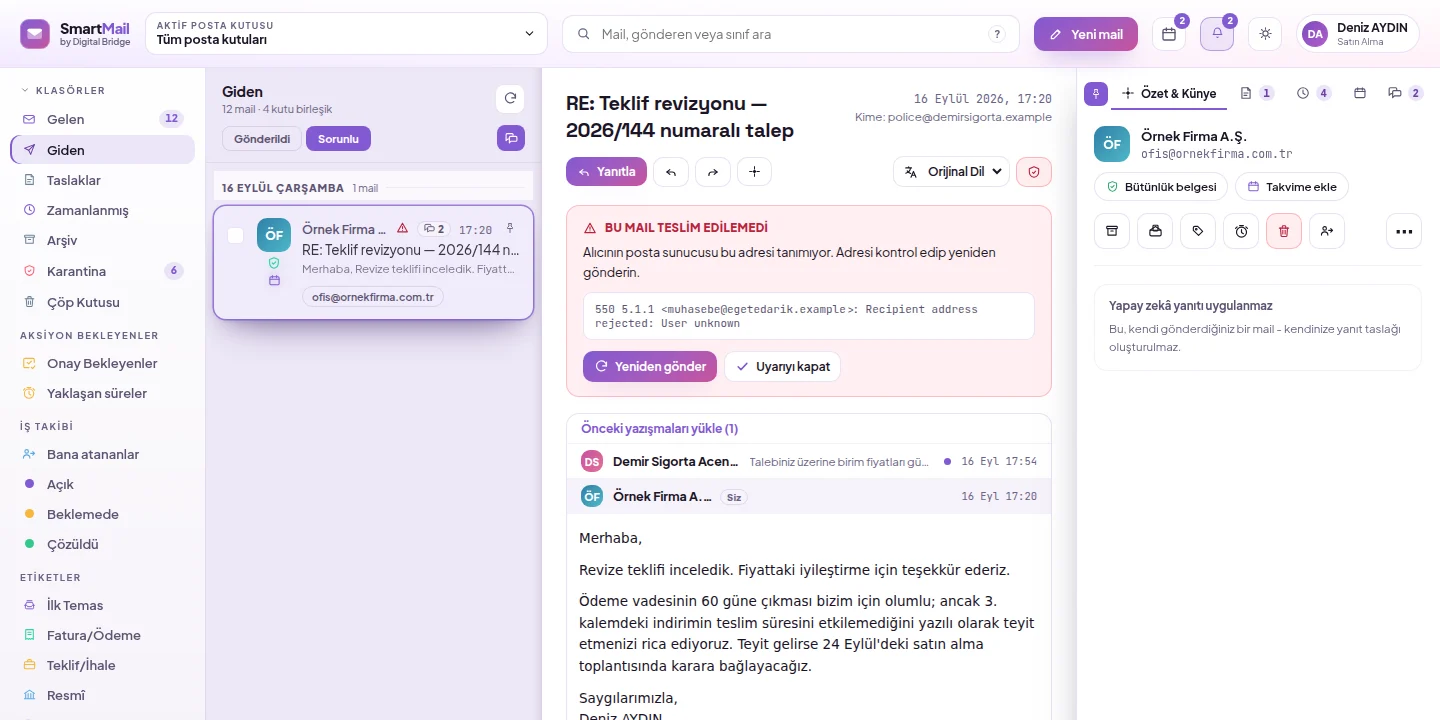The width and height of the screenshot is (1440, 720).
Task: Open the Aktif Posta Kutusu dropdown
Action: [x=346, y=33]
